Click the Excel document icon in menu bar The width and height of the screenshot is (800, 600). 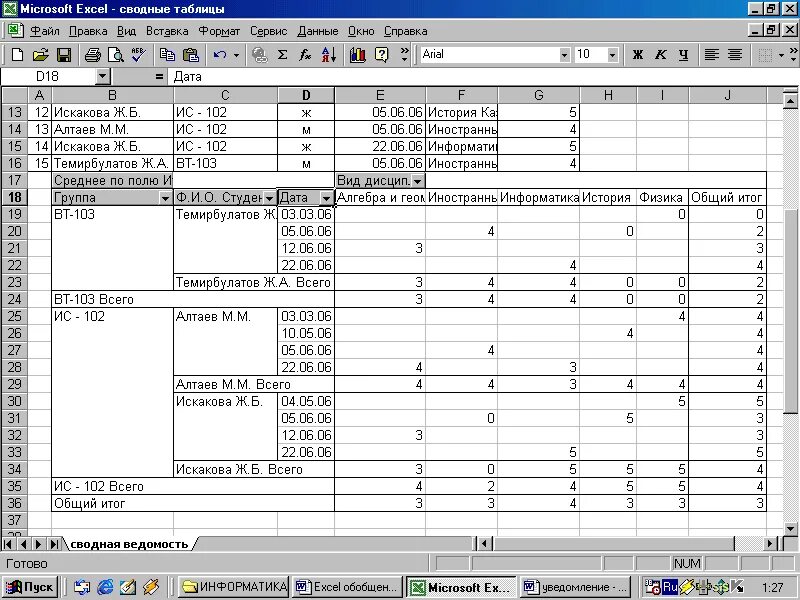click(x=15, y=30)
